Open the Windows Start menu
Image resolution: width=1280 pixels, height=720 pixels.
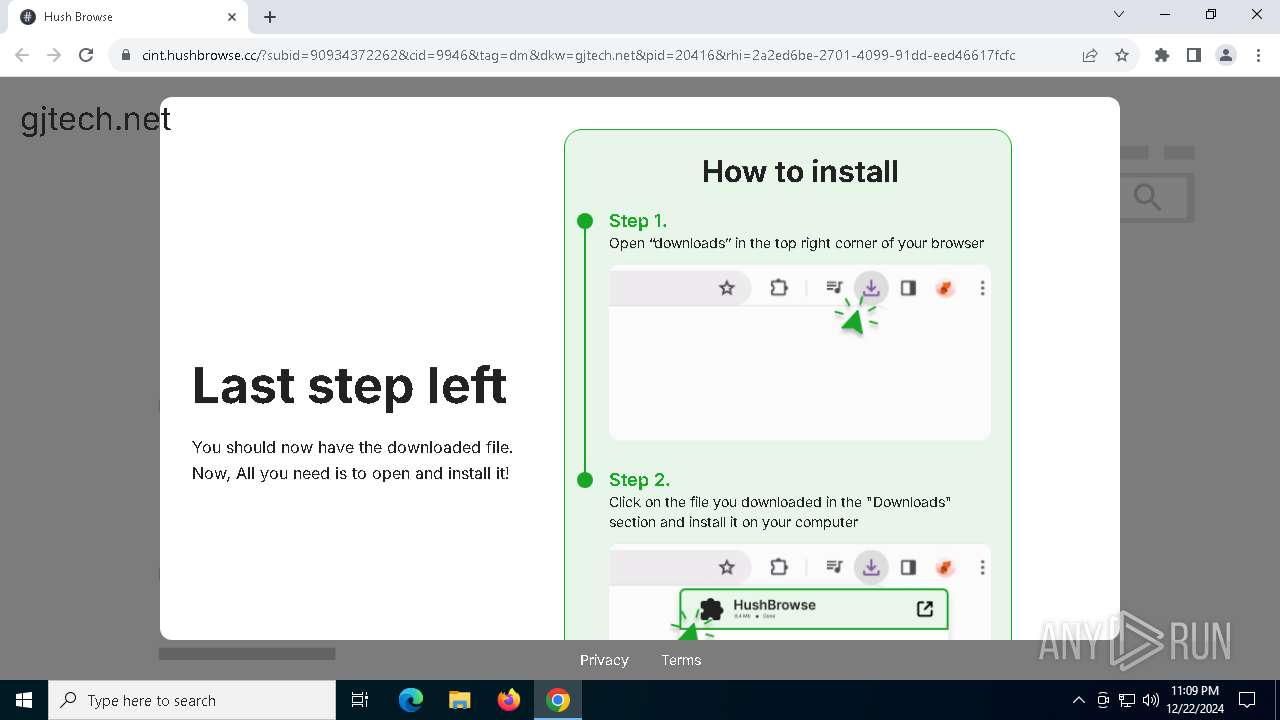pos(24,700)
